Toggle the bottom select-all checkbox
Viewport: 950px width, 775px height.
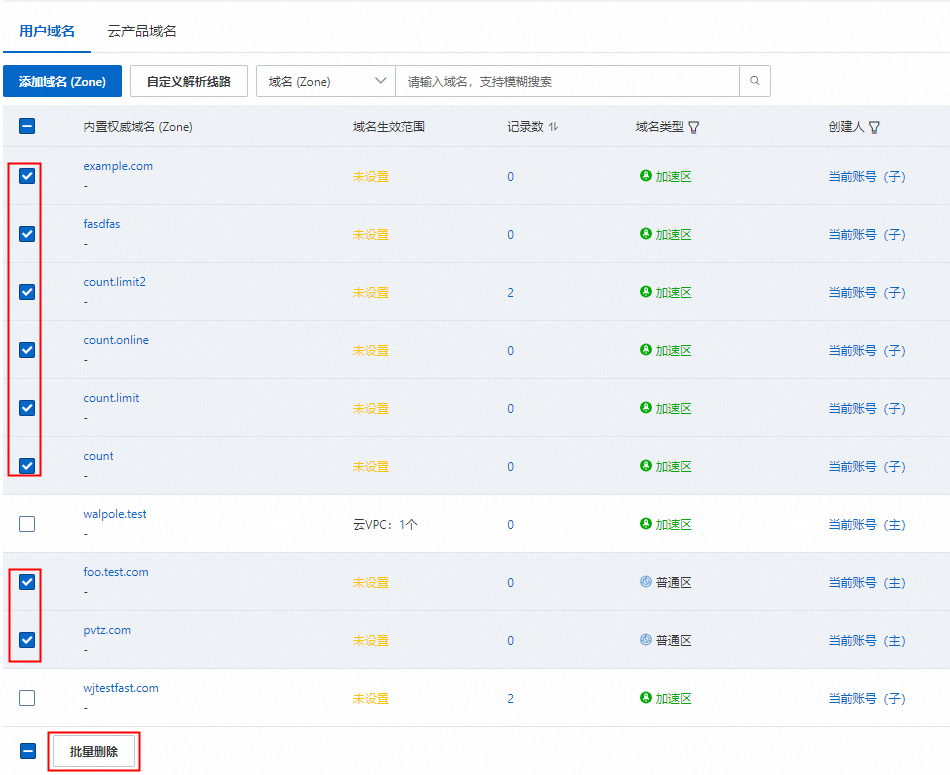point(28,751)
